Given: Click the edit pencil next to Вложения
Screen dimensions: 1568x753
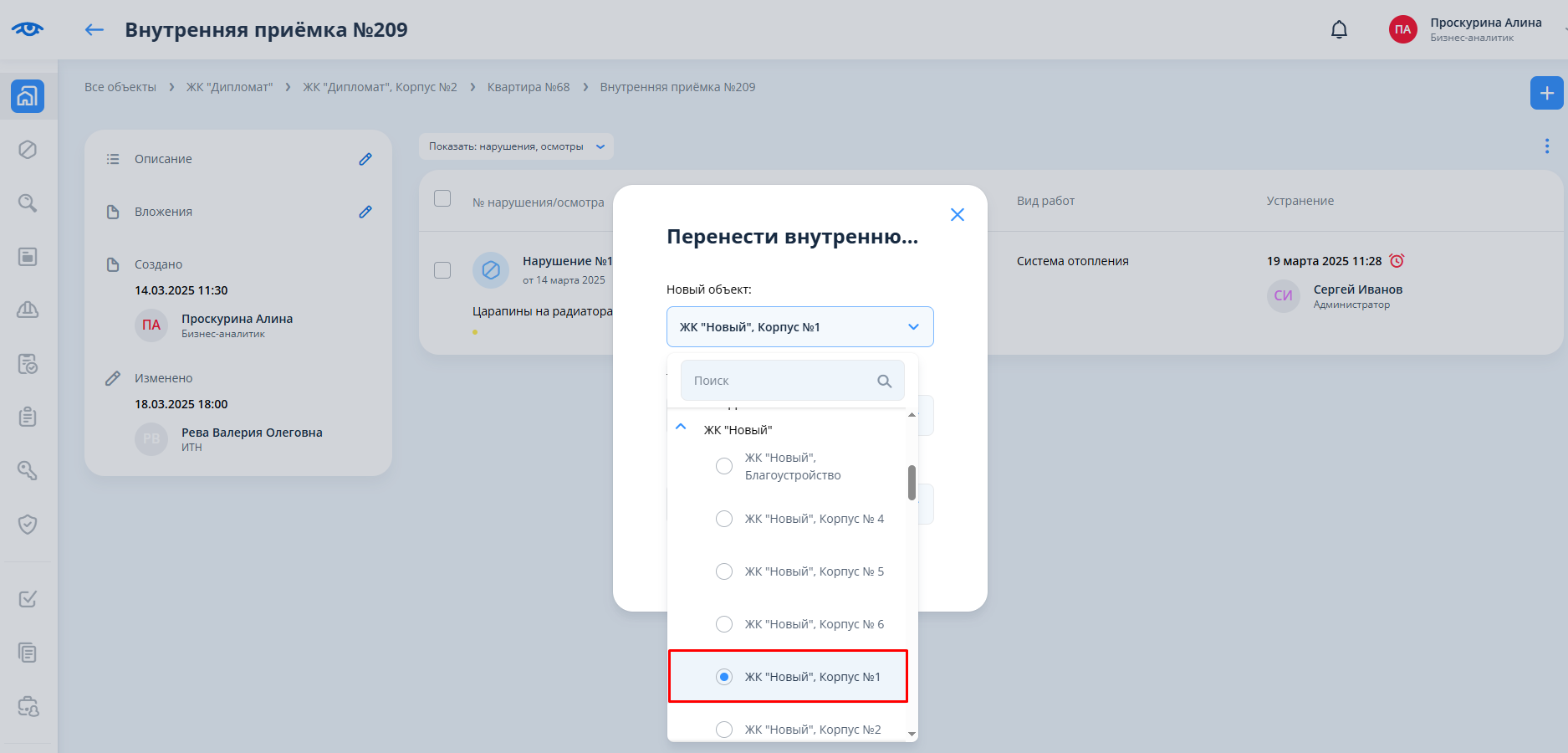Looking at the screenshot, I should pos(365,212).
